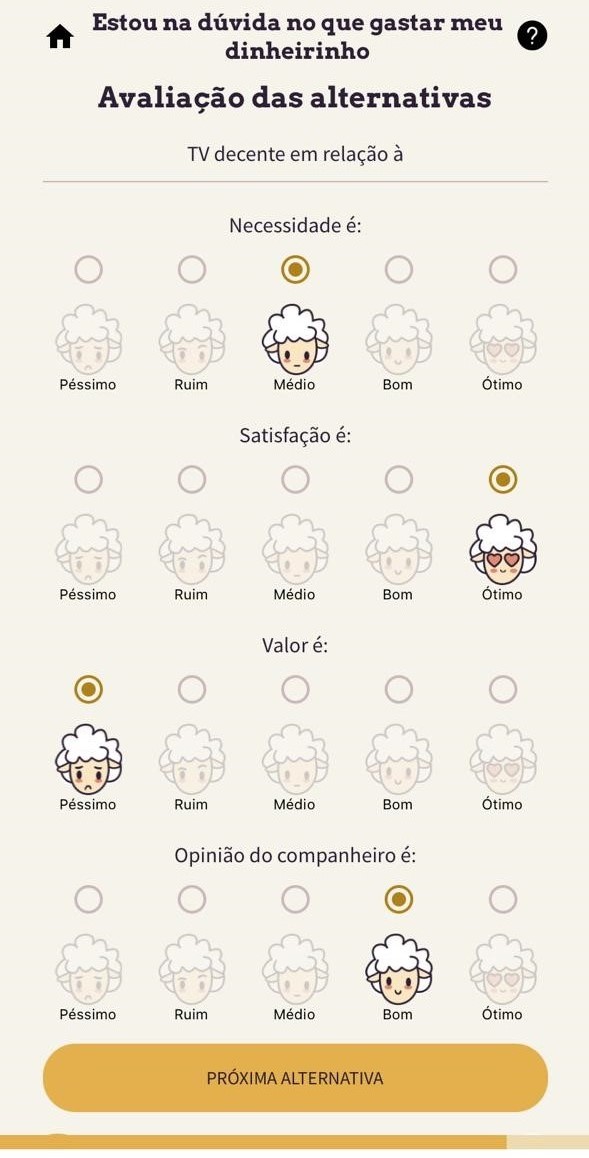
Task: Open the help question mark icon
Action: (532, 35)
